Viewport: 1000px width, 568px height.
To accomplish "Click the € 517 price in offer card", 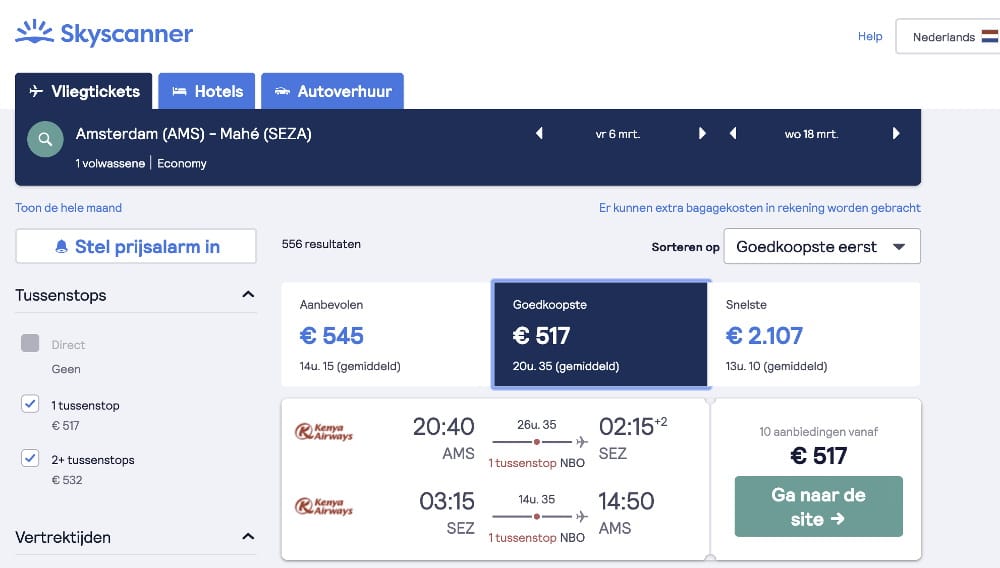I will tap(818, 456).
